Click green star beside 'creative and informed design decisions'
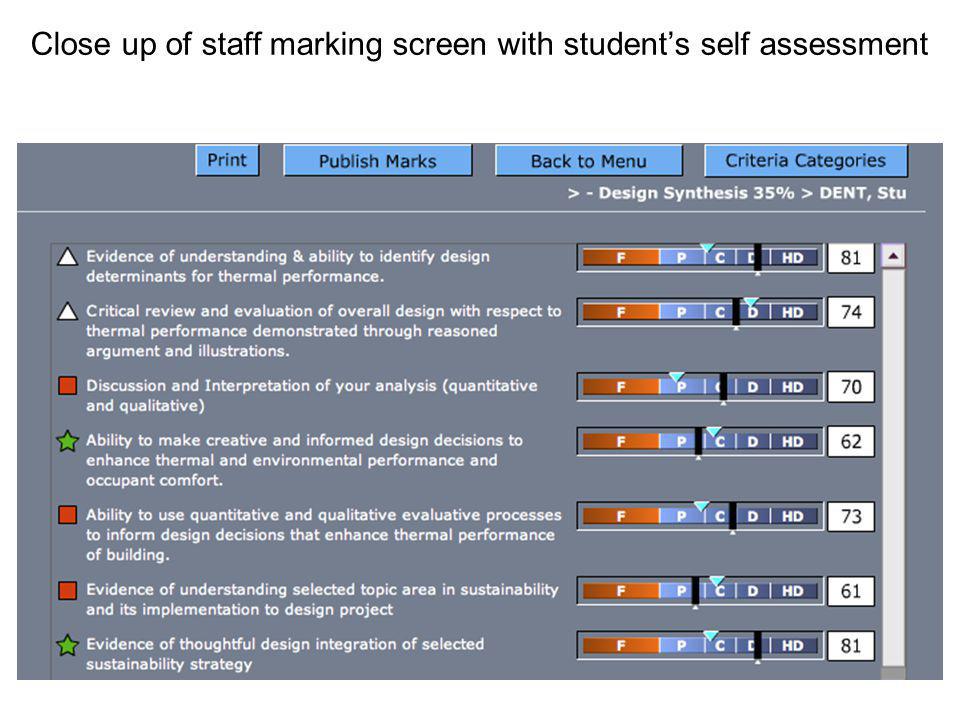Image resolution: width=960 pixels, height=720 pixels. (x=67, y=440)
